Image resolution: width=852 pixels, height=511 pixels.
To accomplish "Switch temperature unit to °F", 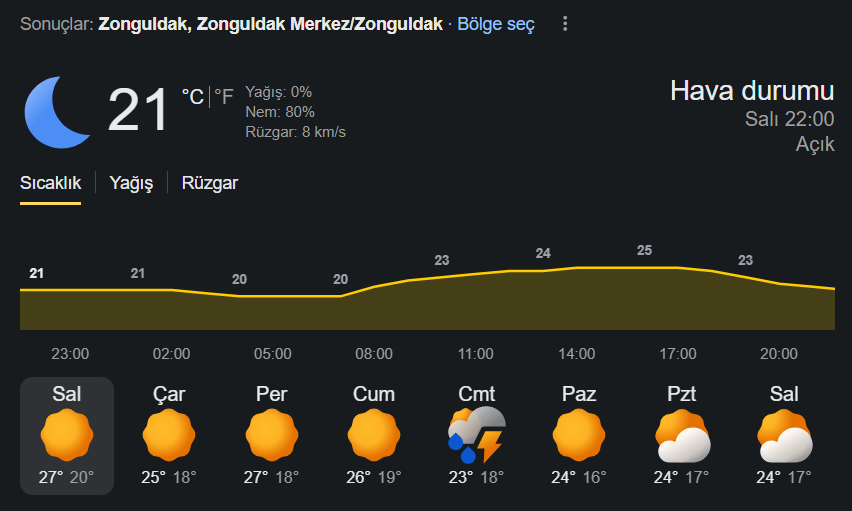I will point(223,97).
